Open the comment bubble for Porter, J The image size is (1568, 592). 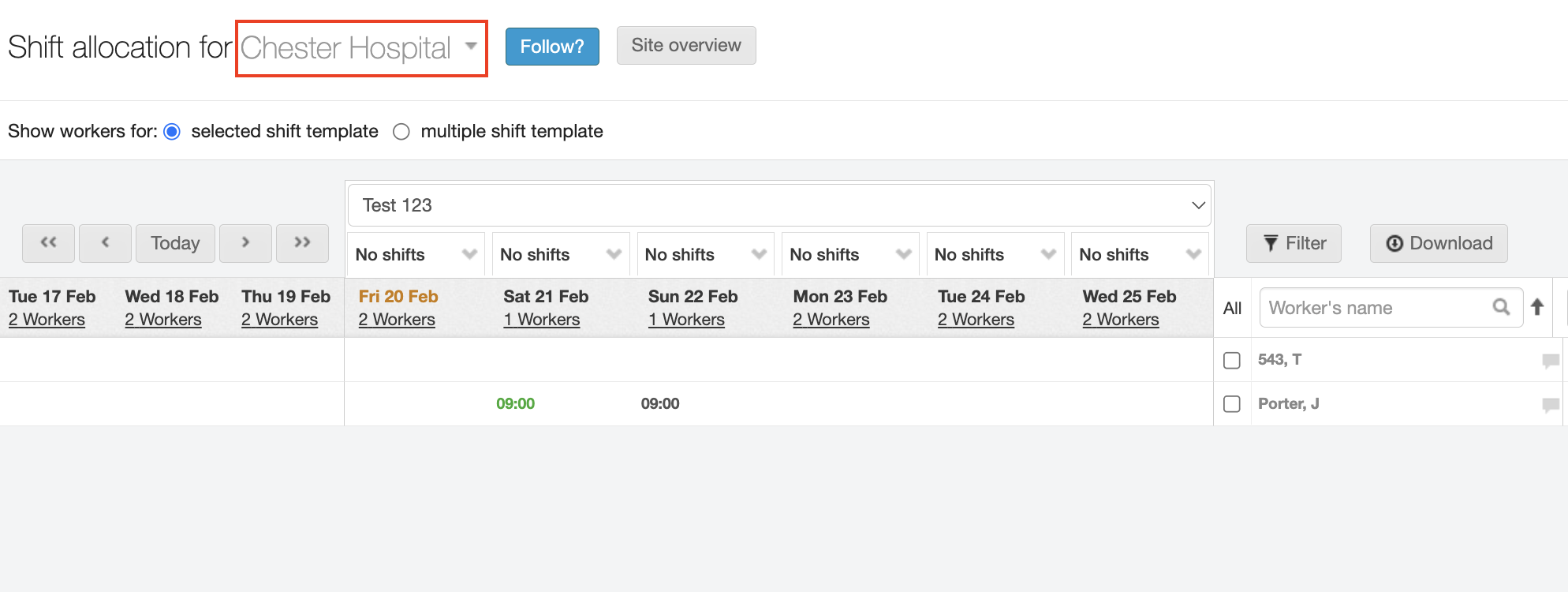(1551, 403)
